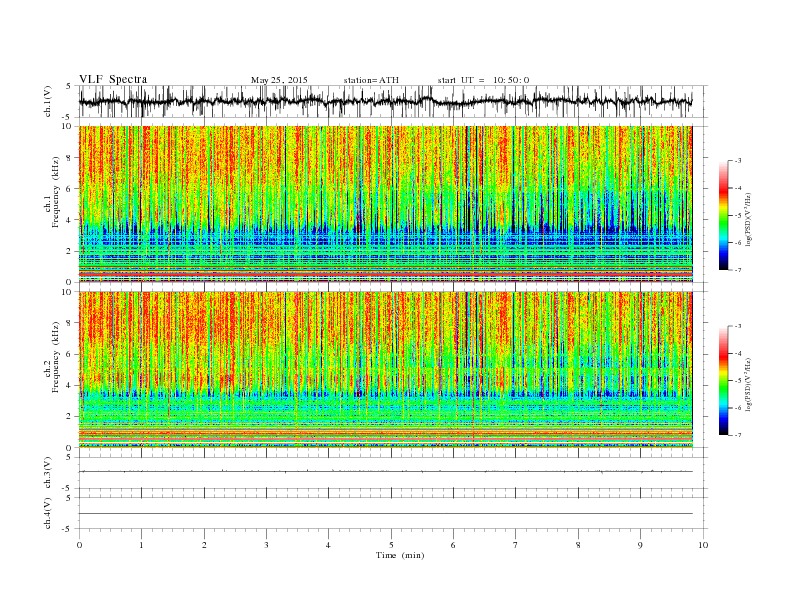792x612 pixels.
Task: Click the ch.3(V) axis label
Action: (x=48, y=473)
